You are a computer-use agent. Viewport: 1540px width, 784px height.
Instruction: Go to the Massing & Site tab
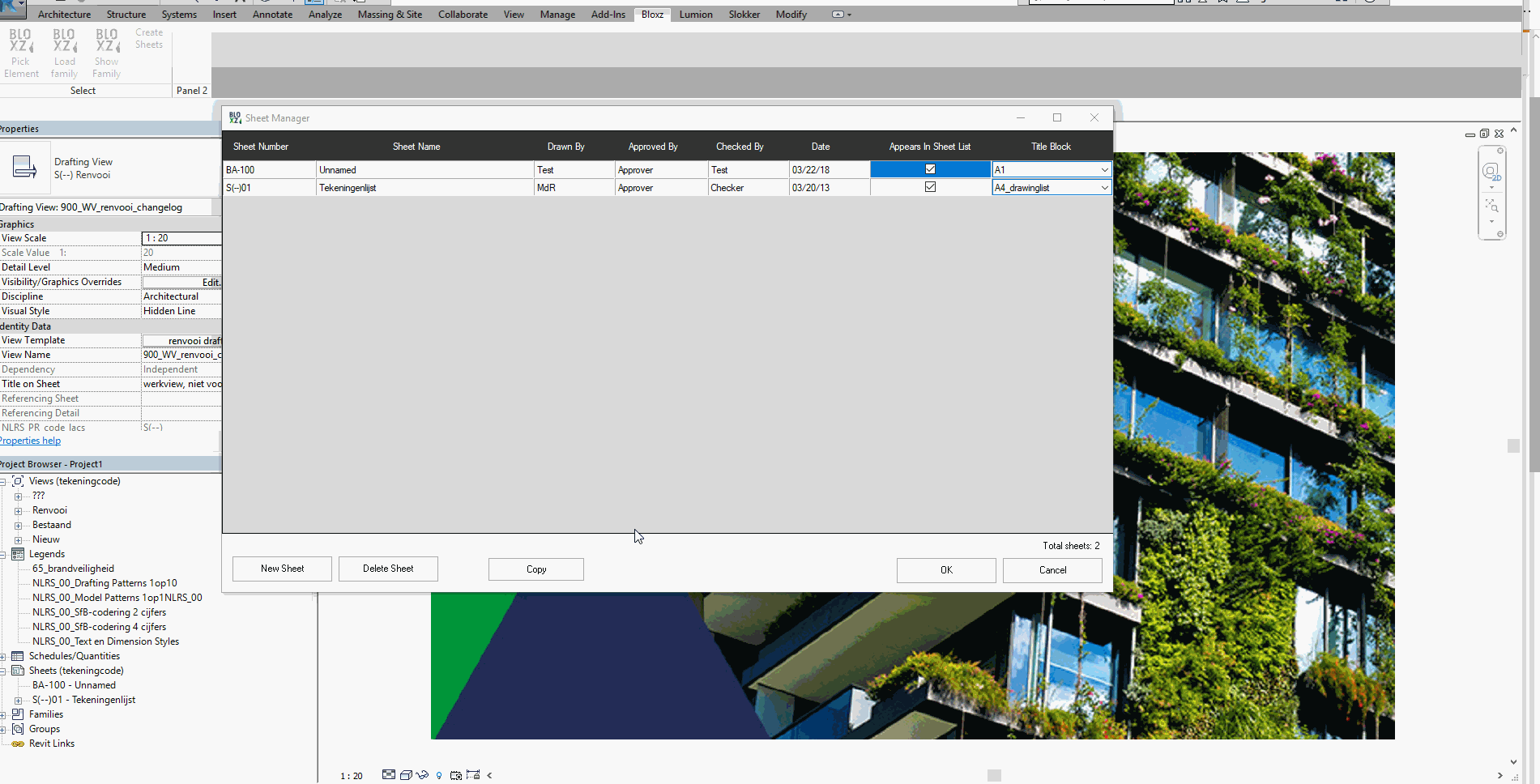pyautogui.click(x=390, y=15)
